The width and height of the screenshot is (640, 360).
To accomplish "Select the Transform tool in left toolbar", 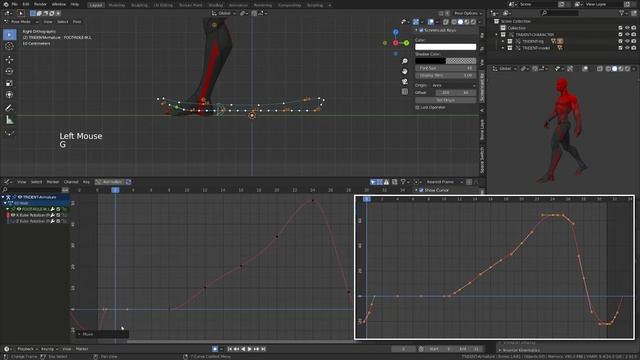I will pos(9,95).
